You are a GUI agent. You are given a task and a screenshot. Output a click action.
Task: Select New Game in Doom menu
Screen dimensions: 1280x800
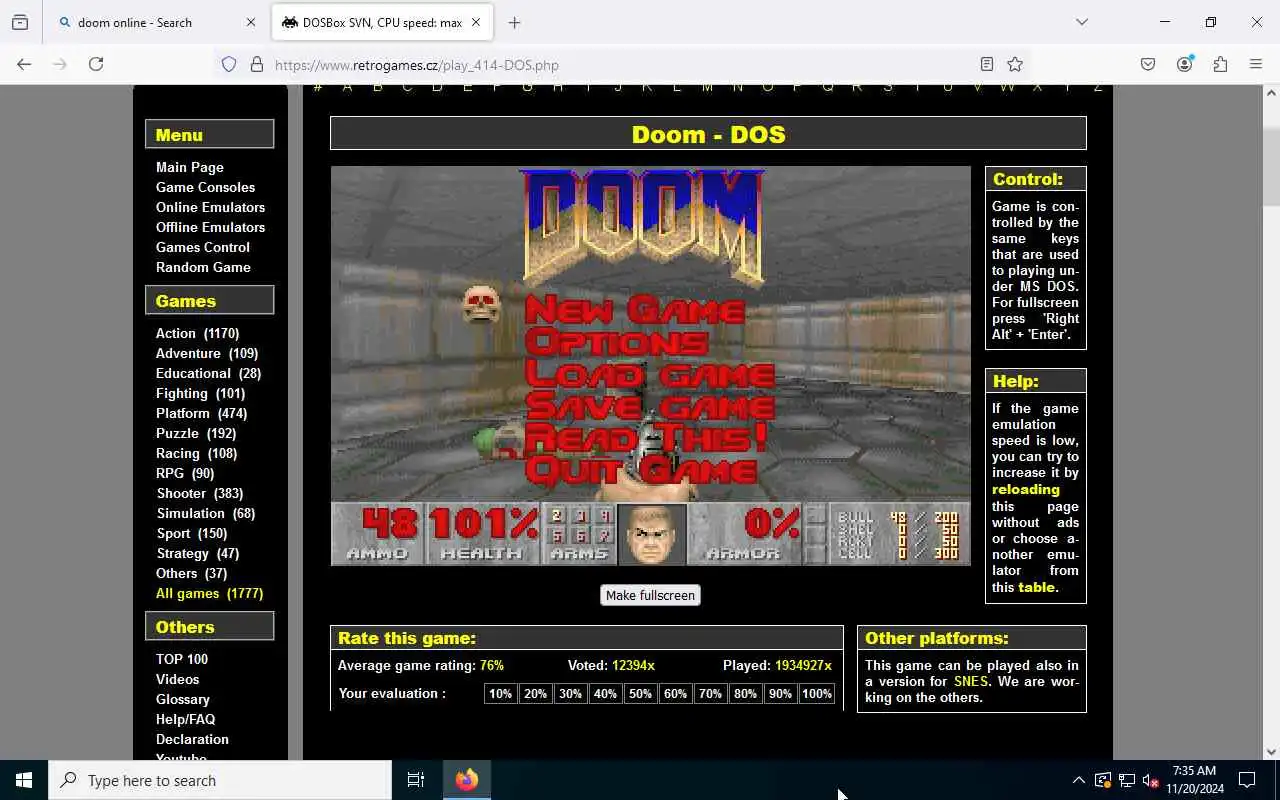click(x=634, y=310)
